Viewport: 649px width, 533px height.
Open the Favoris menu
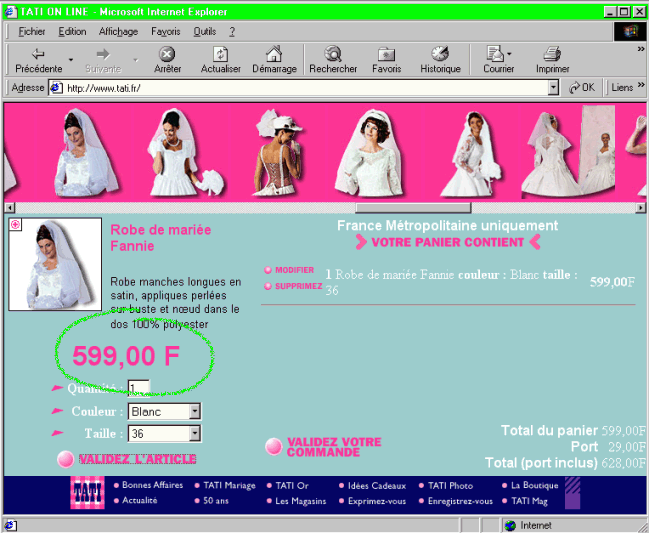(x=166, y=31)
